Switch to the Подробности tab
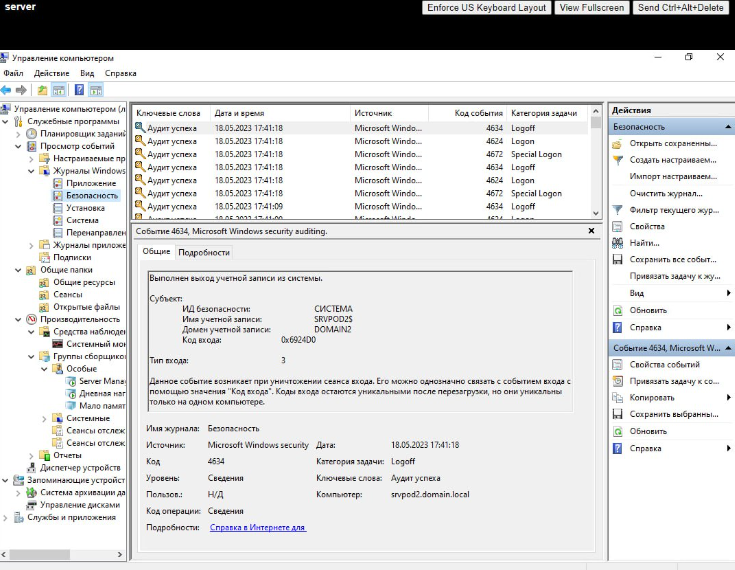Image resolution: width=735 pixels, height=570 pixels. pyautogui.click(x=204, y=252)
